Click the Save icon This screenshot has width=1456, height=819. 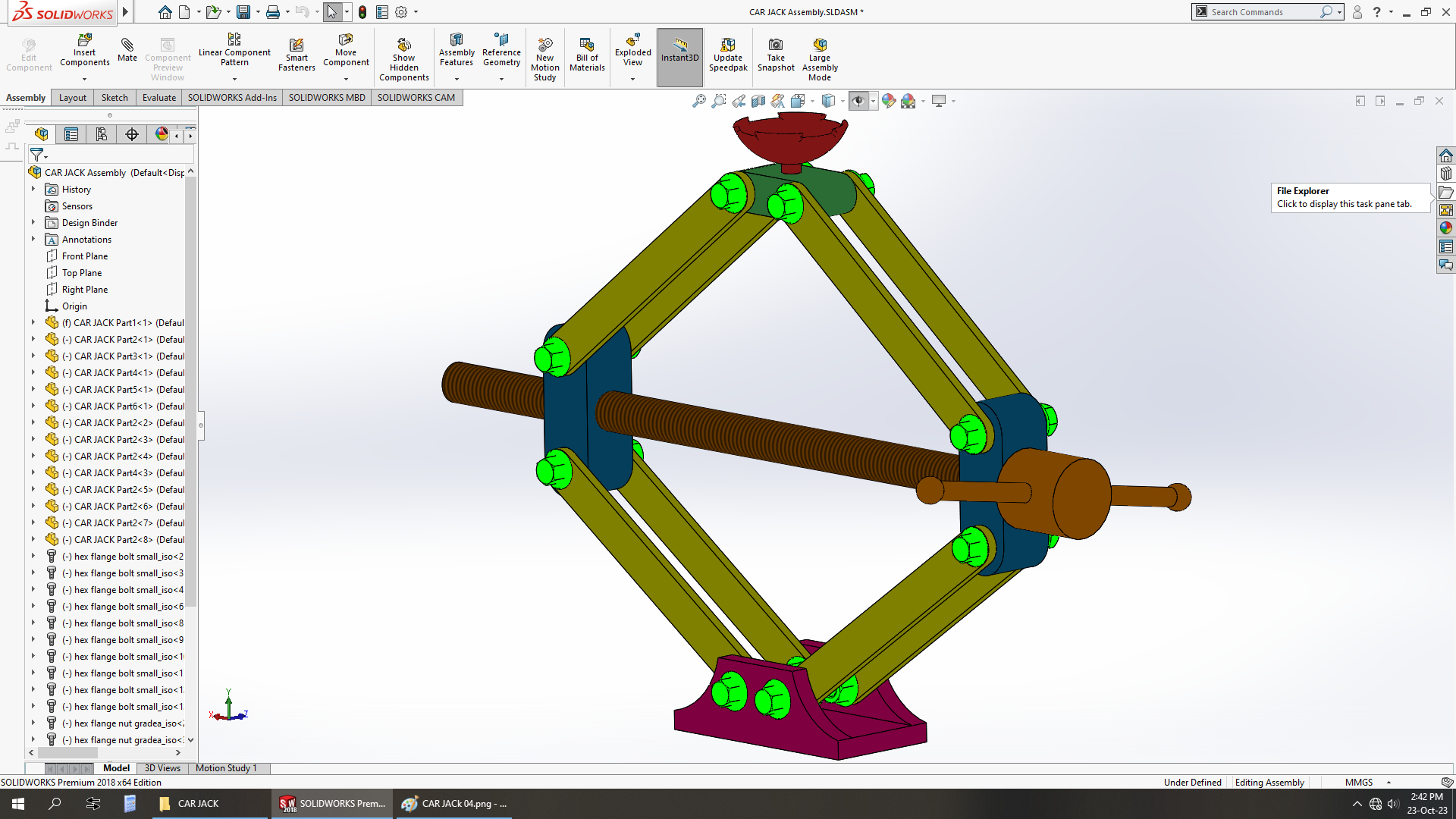tap(243, 12)
